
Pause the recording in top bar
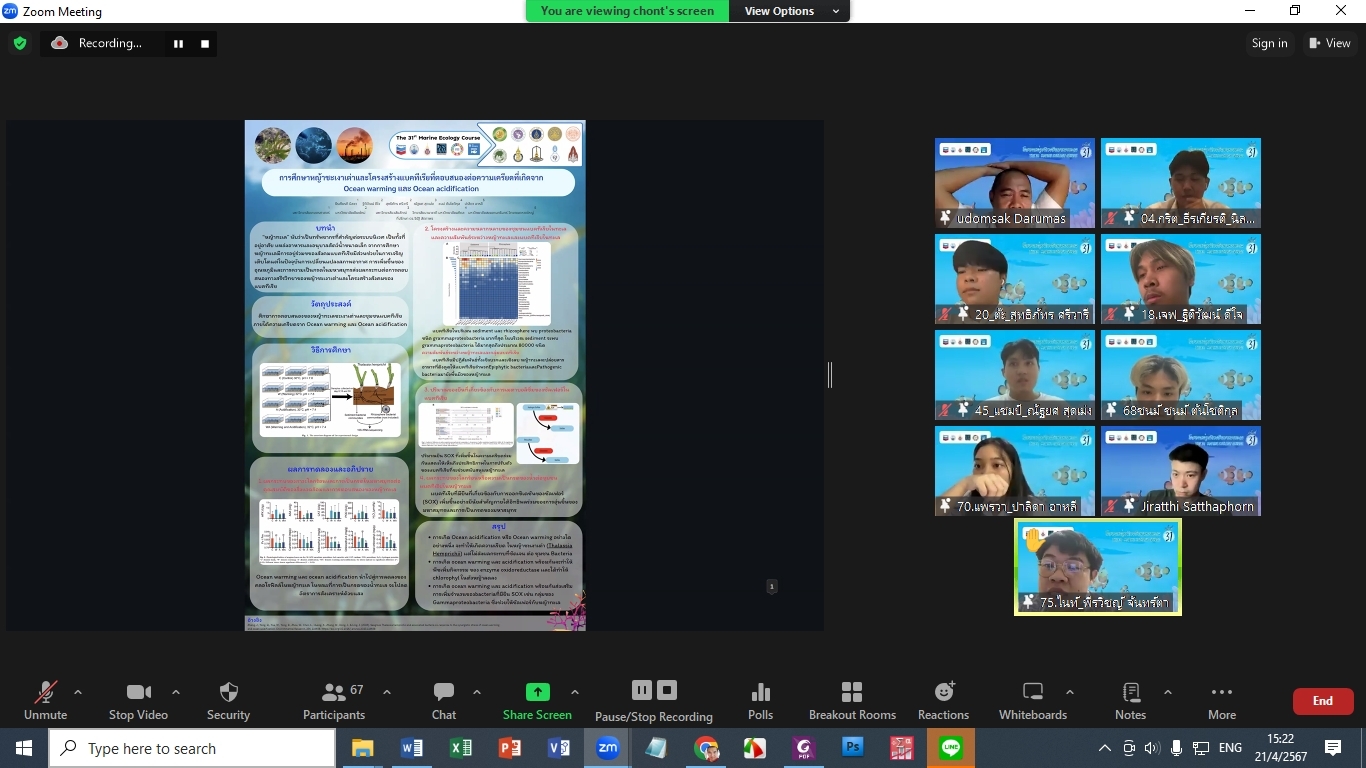point(179,43)
